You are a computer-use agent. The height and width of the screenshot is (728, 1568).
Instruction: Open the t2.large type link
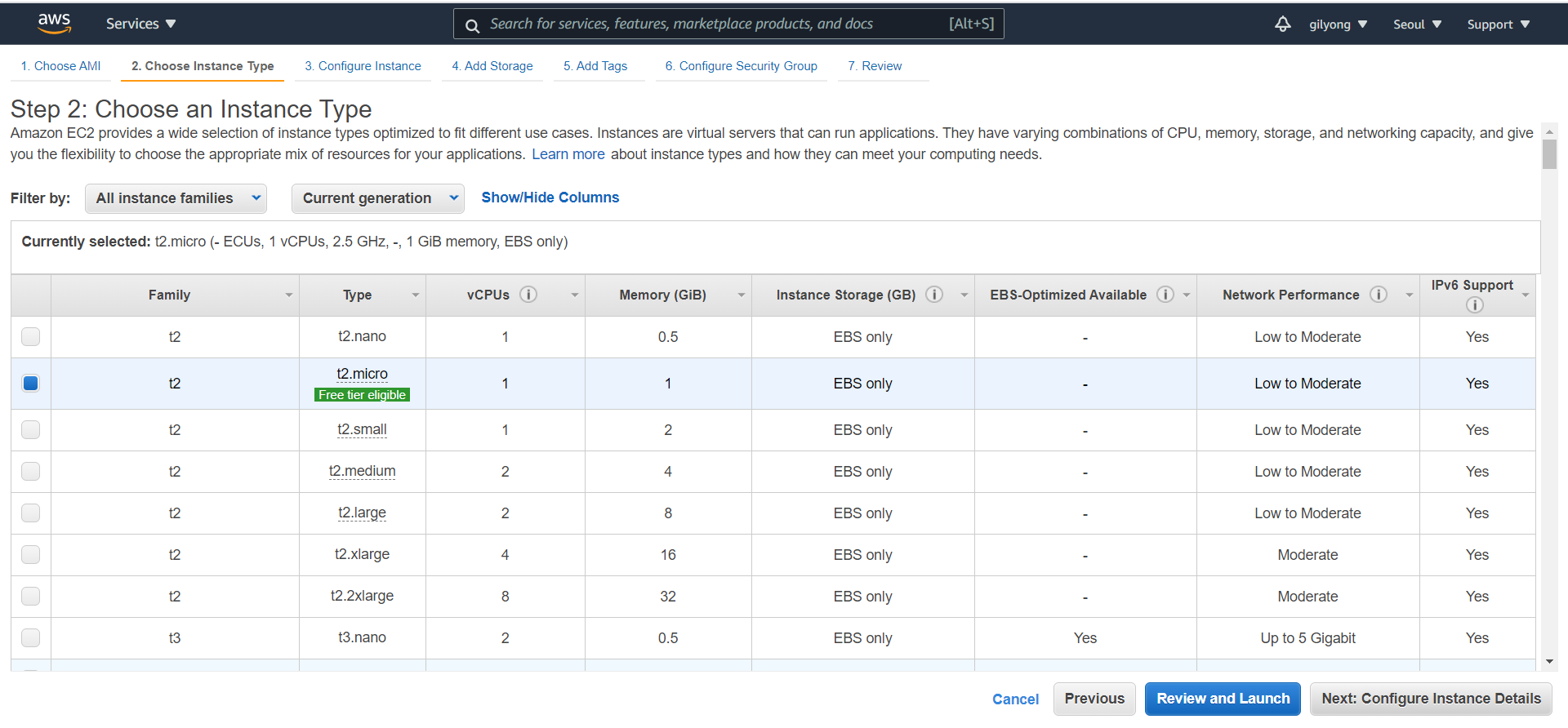[x=362, y=513]
